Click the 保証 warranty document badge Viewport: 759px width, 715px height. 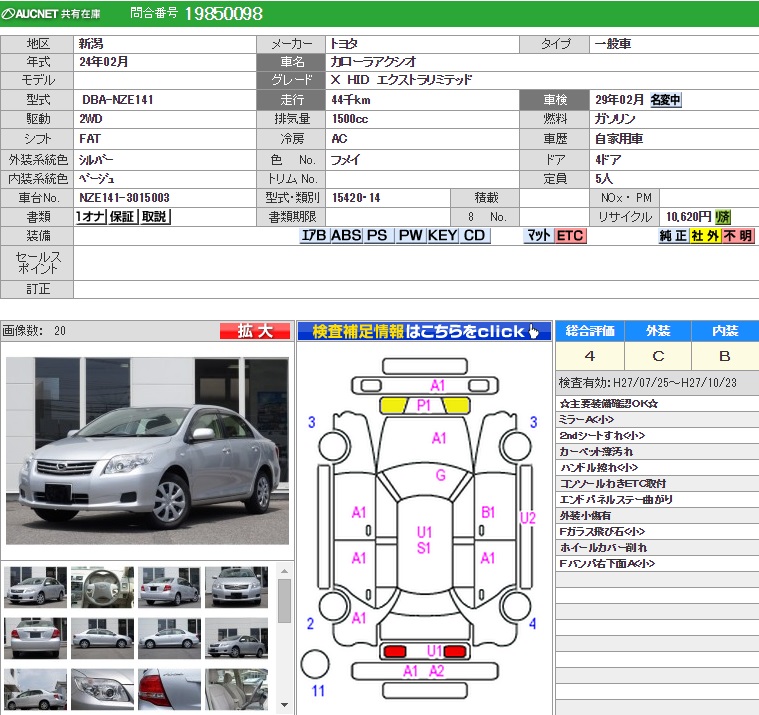[x=122, y=217]
